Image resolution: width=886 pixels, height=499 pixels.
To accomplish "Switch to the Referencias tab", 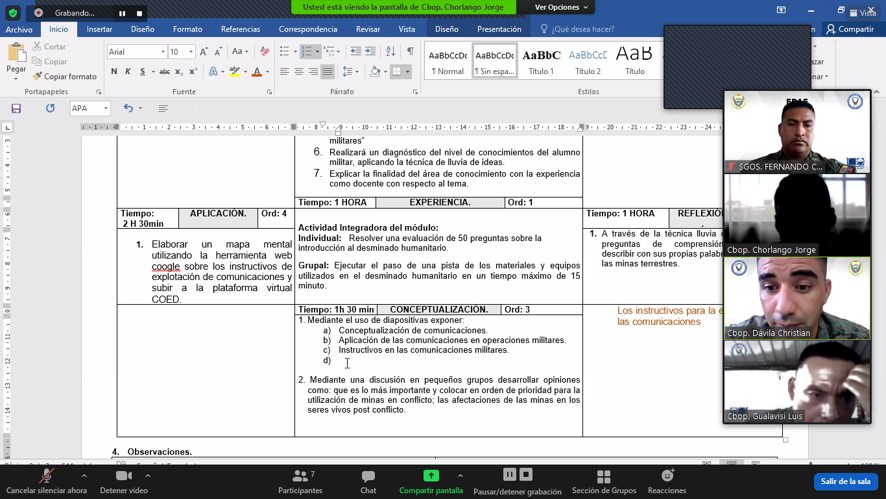I will (241, 29).
